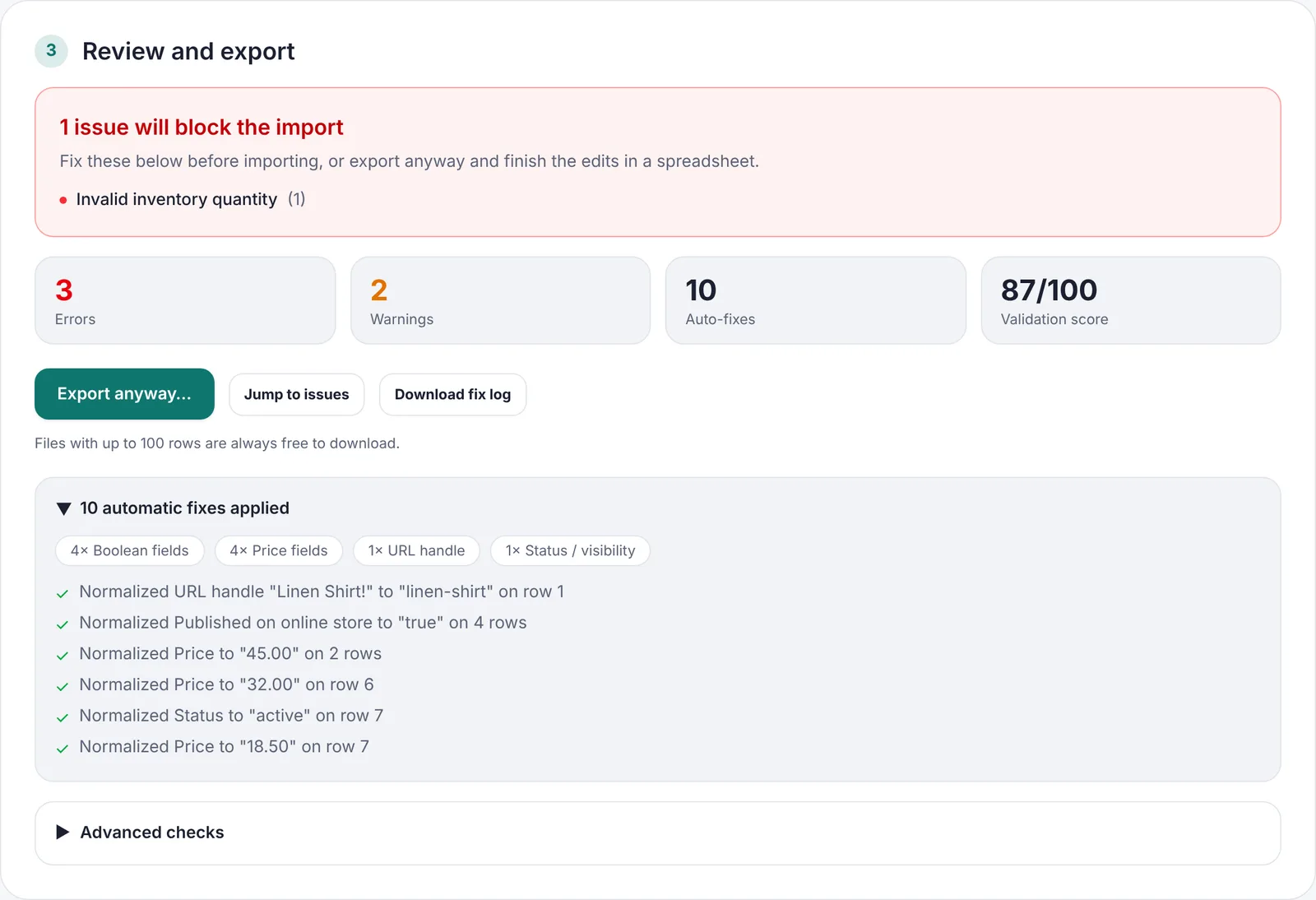Click the 1 issue will block the import heading
This screenshot has height=900, width=1316.
(202, 128)
